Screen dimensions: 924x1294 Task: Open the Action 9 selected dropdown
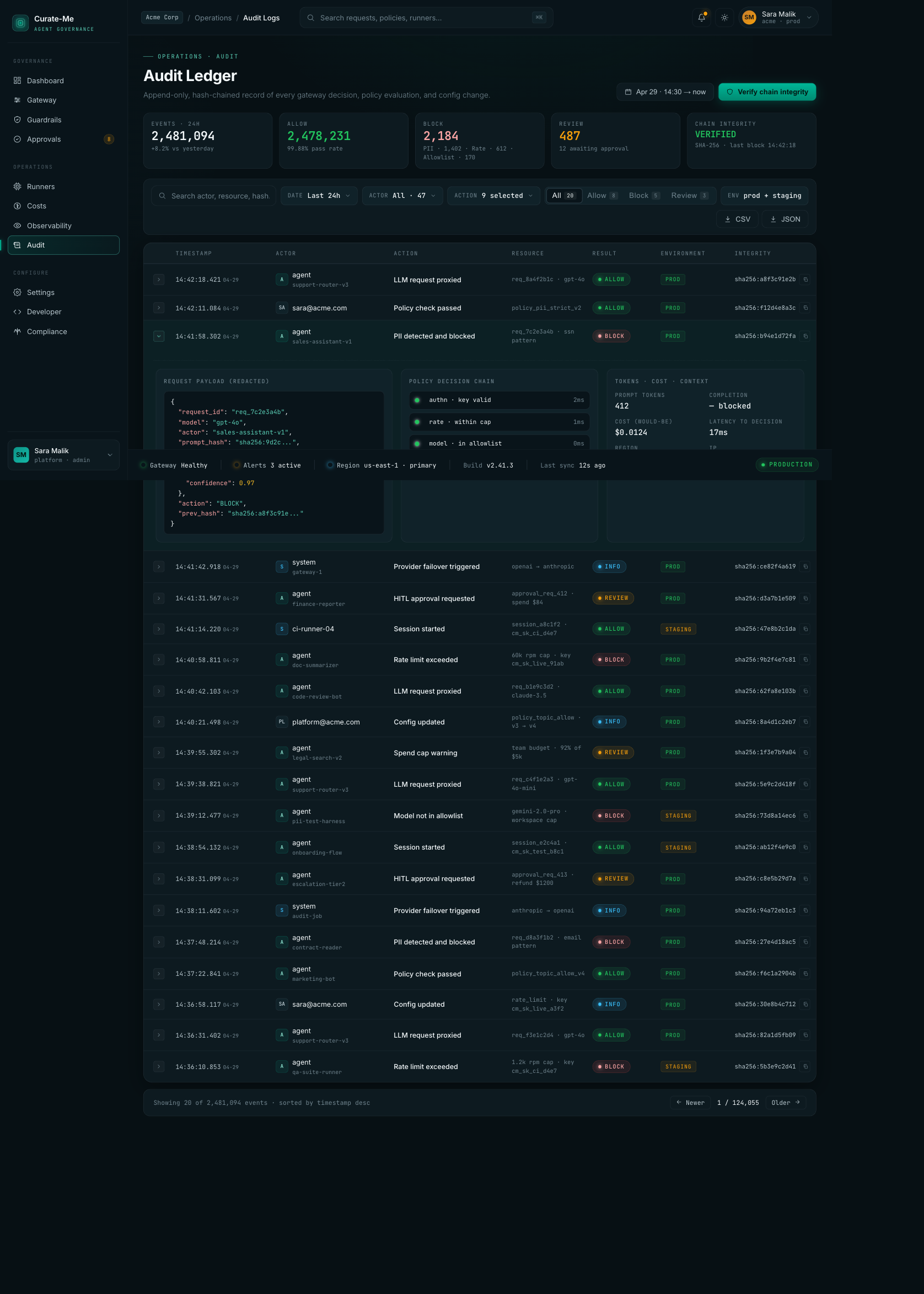click(x=493, y=196)
